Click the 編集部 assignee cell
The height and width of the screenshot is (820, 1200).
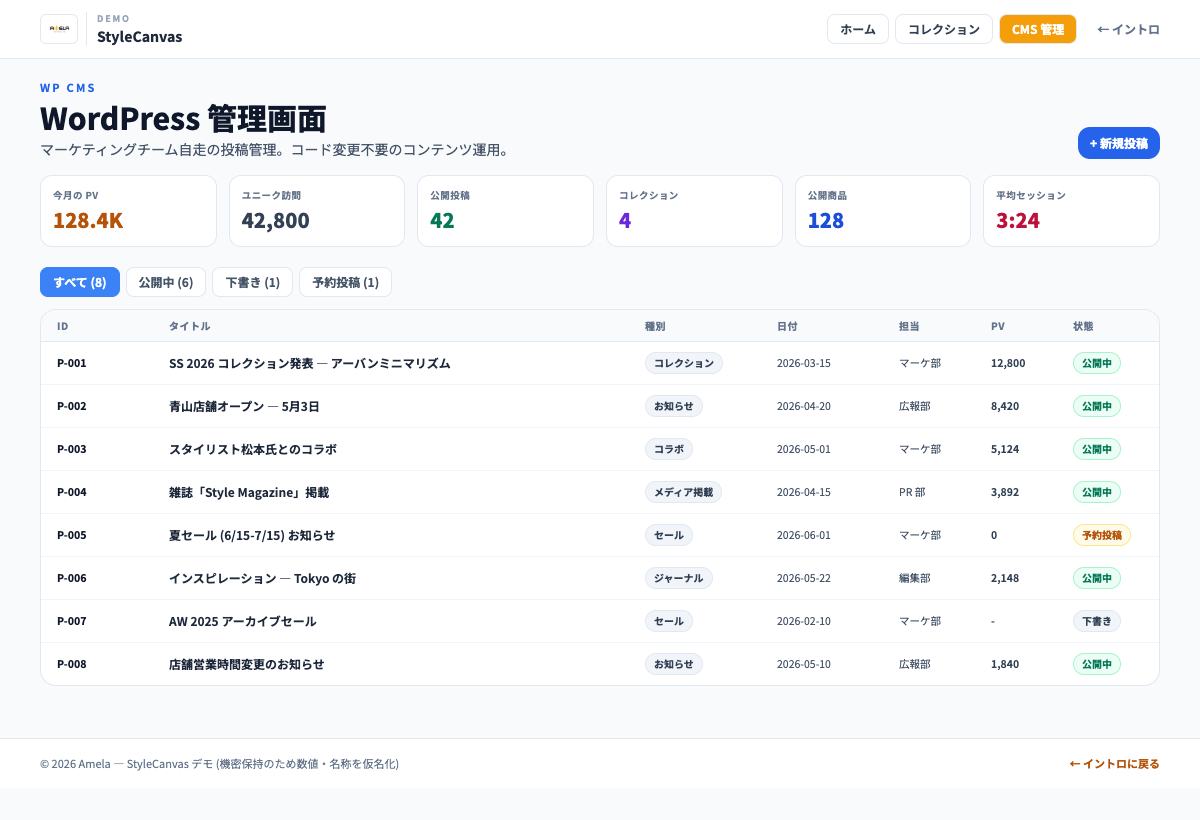pos(915,578)
